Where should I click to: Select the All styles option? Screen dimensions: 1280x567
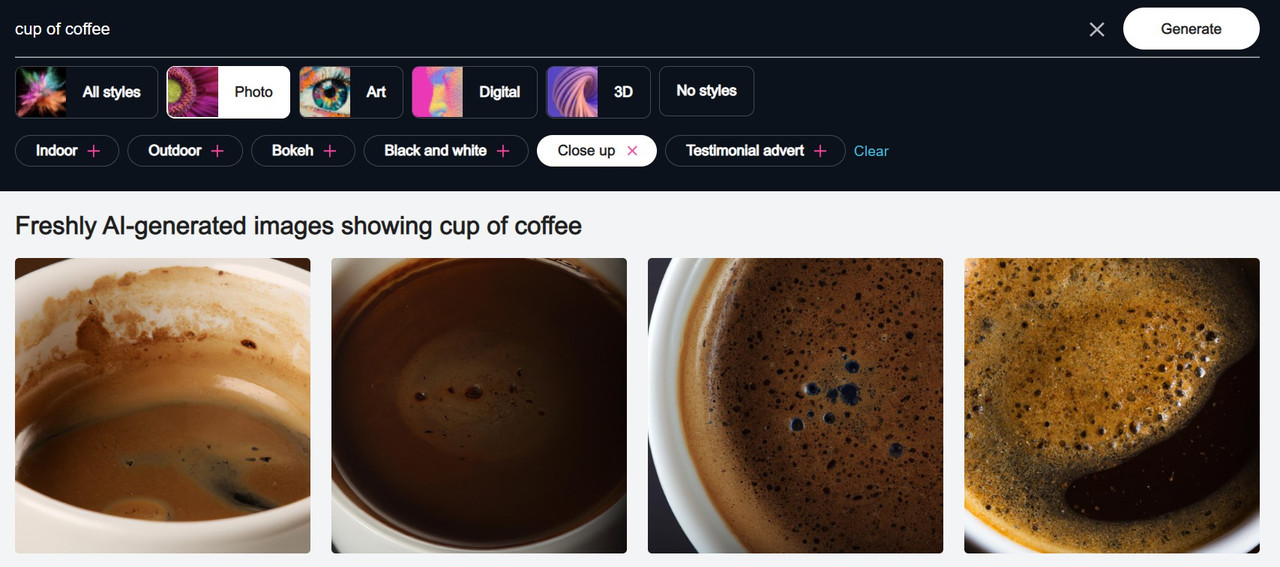point(86,92)
